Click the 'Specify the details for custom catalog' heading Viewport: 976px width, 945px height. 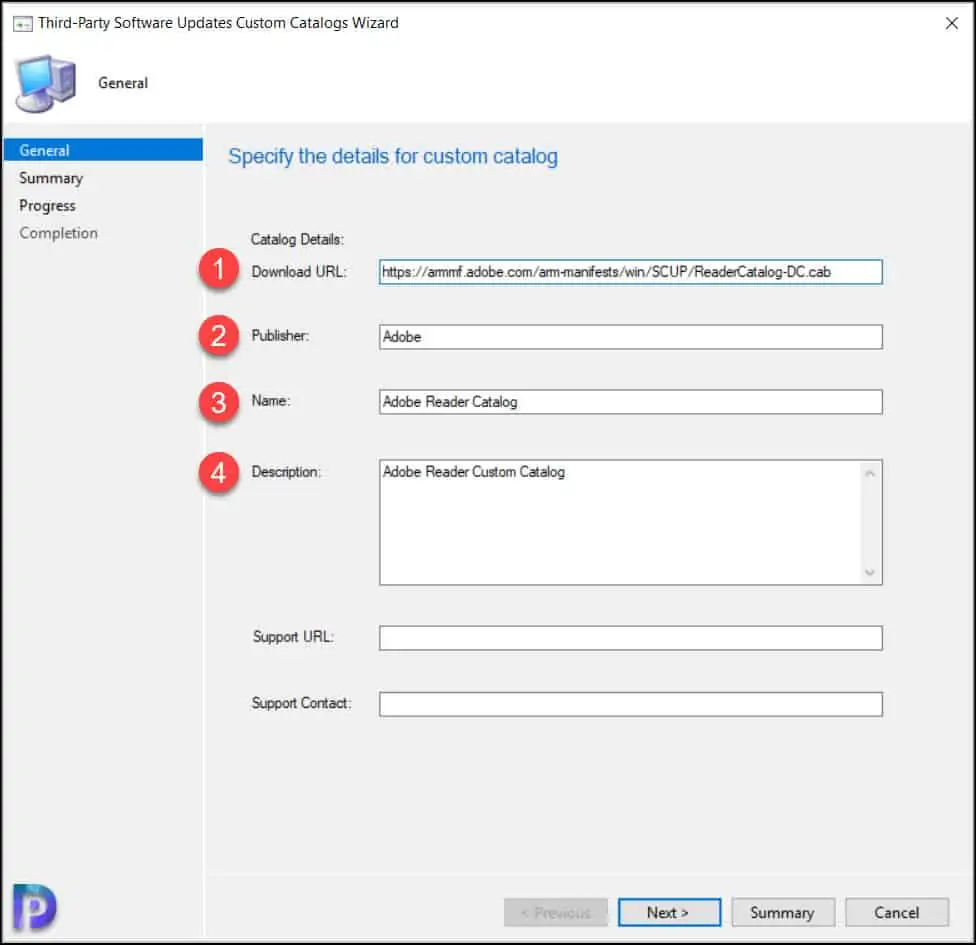pos(393,157)
